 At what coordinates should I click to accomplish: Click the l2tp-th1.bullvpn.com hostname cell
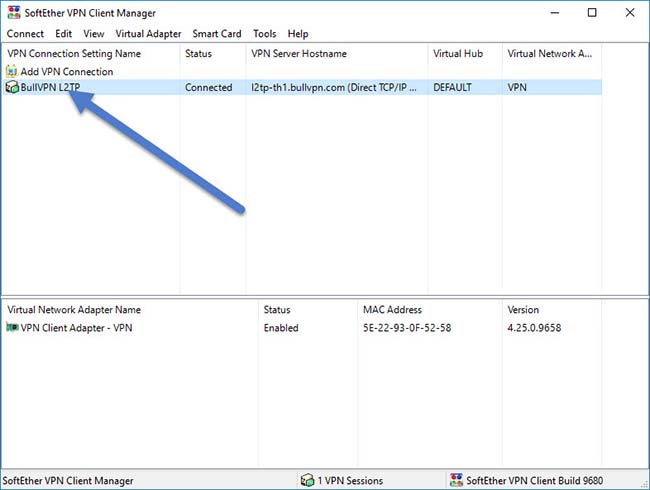[334, 87]
